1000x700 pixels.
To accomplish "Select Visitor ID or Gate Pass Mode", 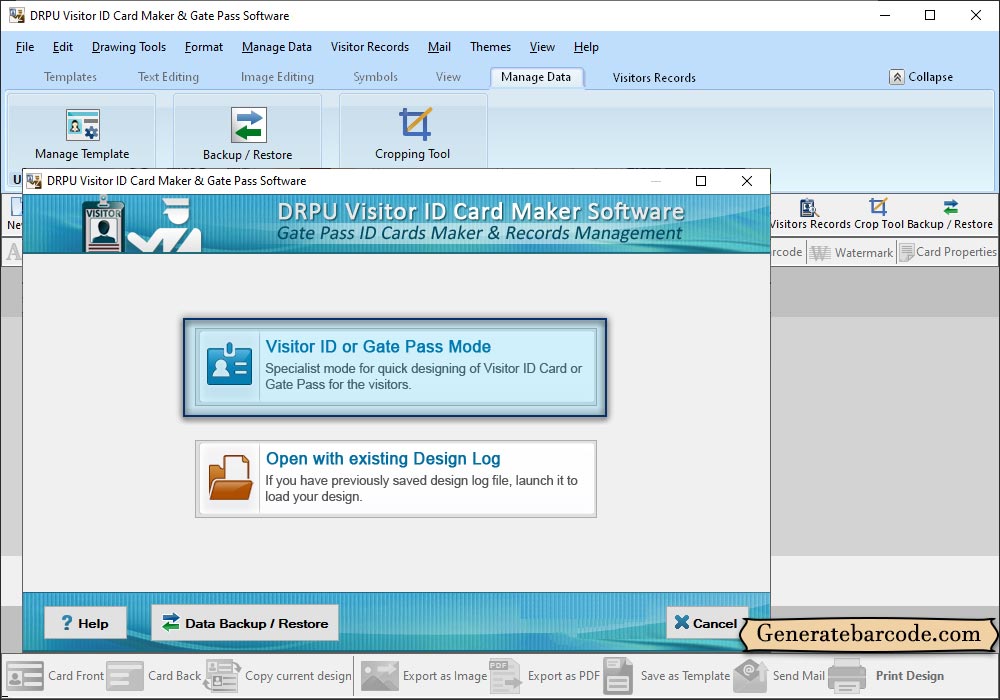I will 395,367.
